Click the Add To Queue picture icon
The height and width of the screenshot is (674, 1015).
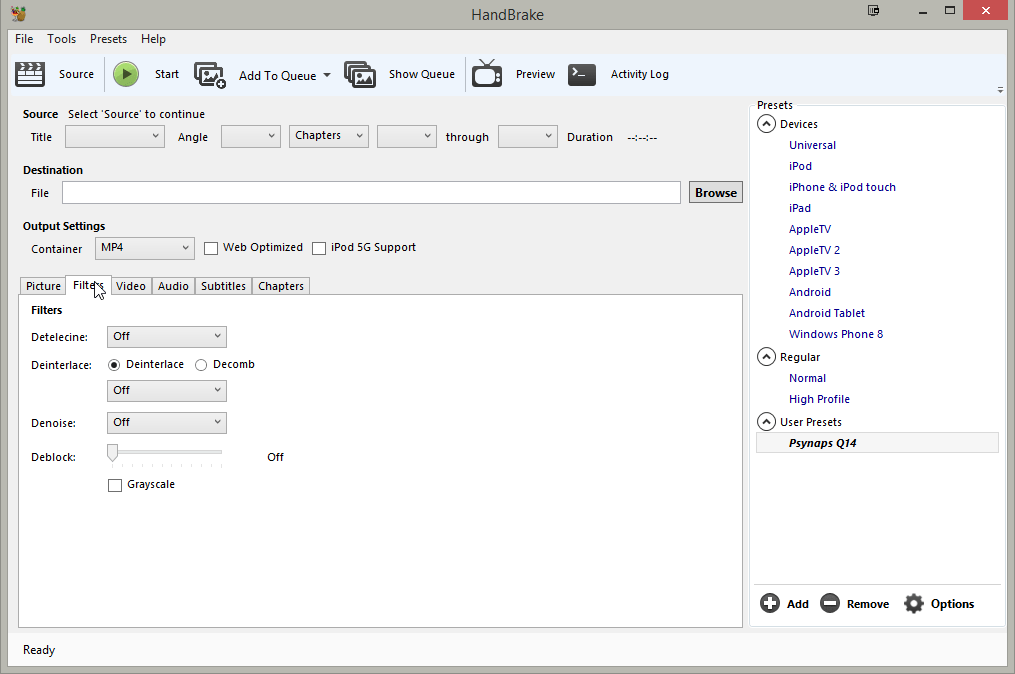tap(210, 75)
